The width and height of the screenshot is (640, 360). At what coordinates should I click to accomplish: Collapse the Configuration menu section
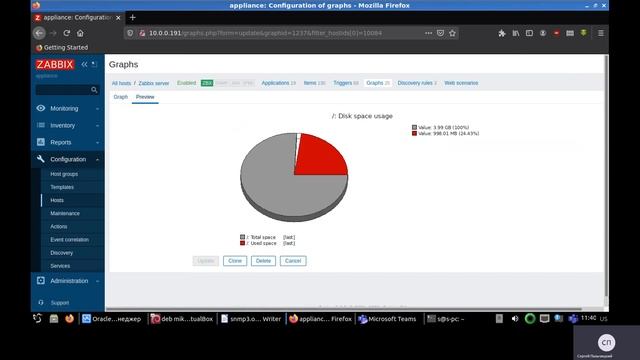[68, 159]
